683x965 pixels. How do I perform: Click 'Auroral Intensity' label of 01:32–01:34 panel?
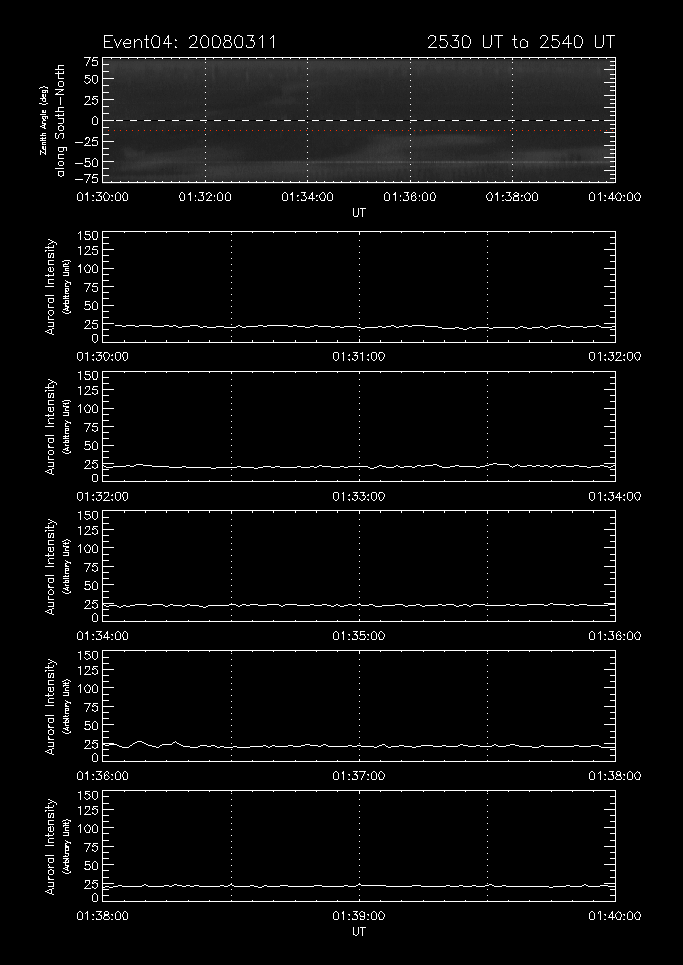(51, 426)
